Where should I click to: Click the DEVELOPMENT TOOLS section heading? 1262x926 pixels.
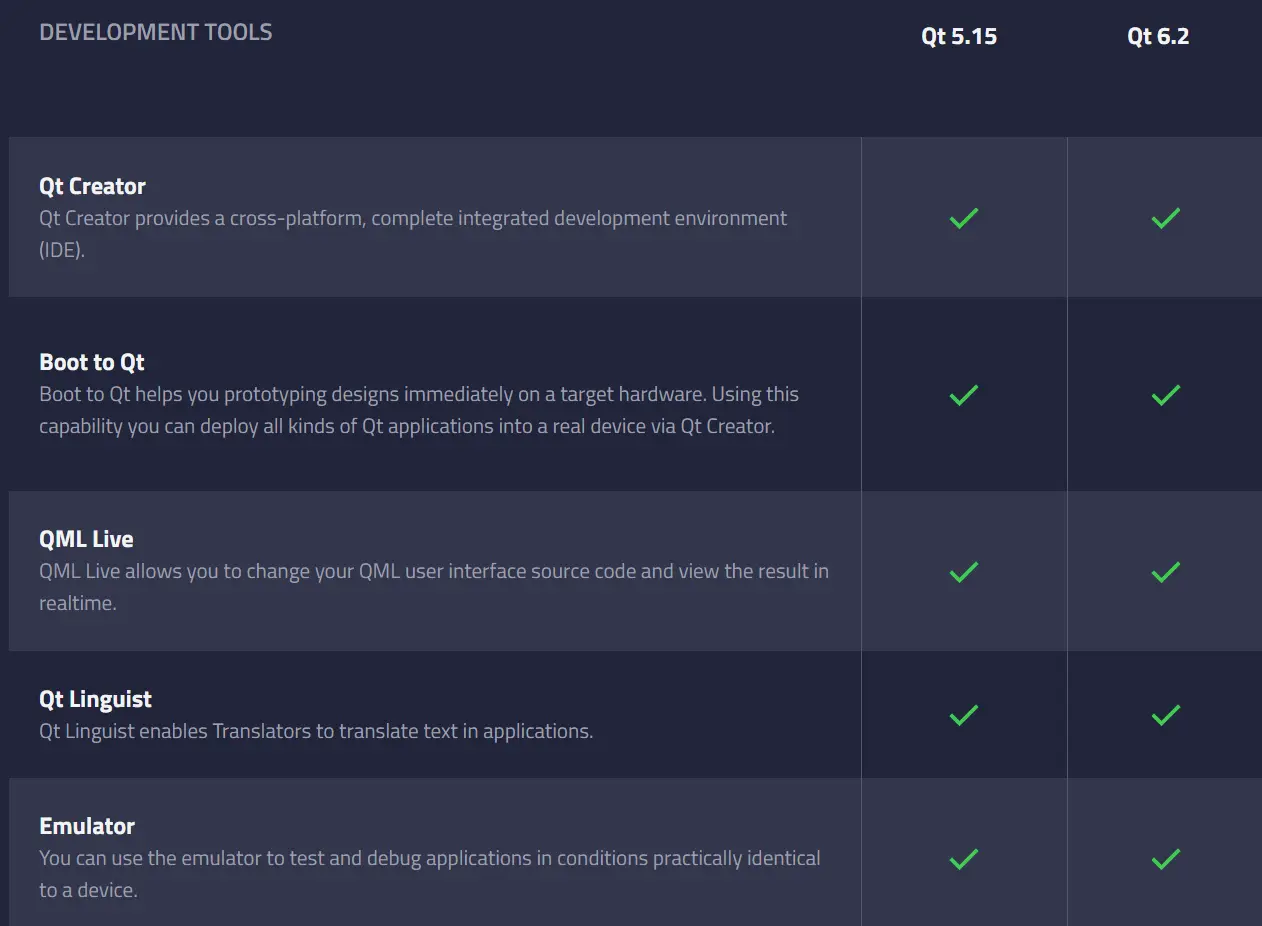(156, 32)
